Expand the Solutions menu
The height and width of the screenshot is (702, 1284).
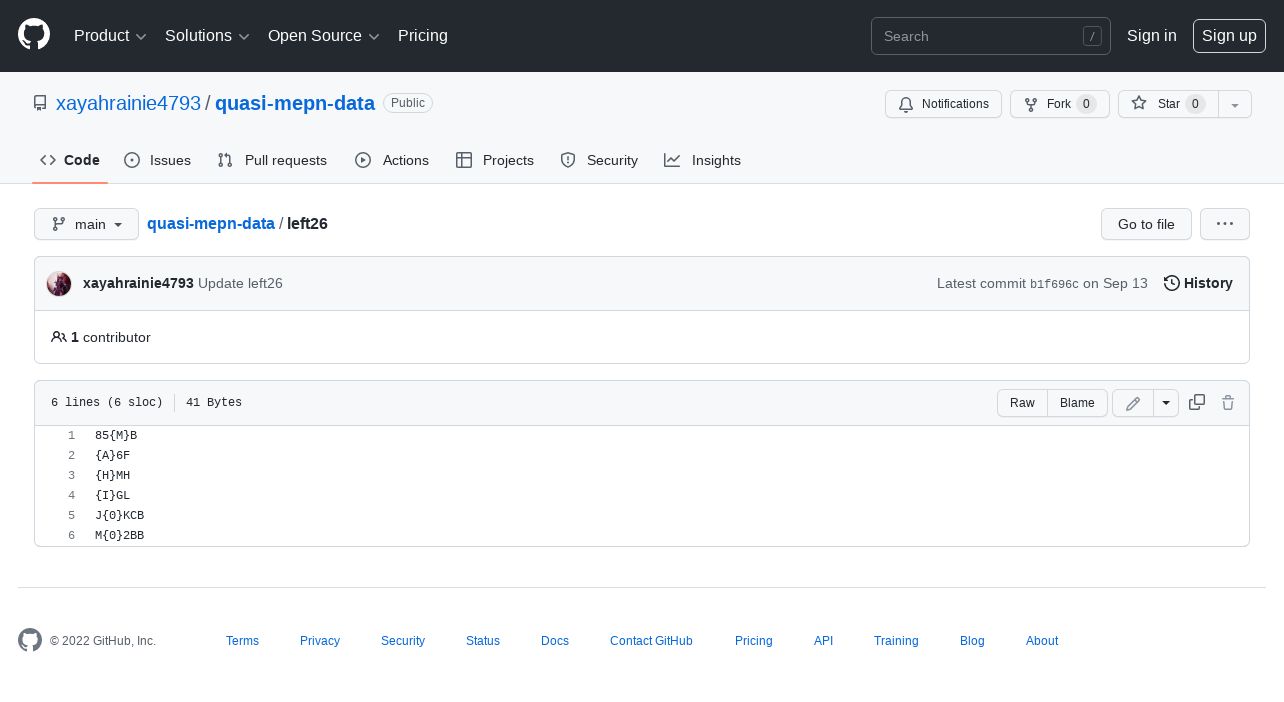coord(207,36)
